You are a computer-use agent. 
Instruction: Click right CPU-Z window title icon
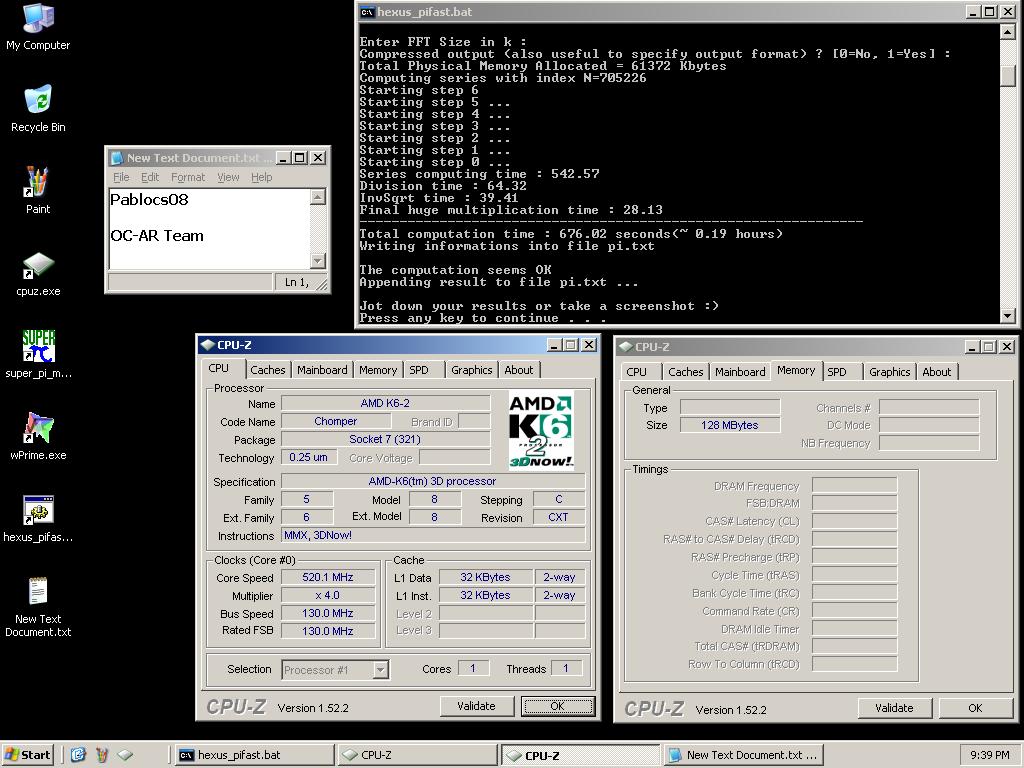625,347
